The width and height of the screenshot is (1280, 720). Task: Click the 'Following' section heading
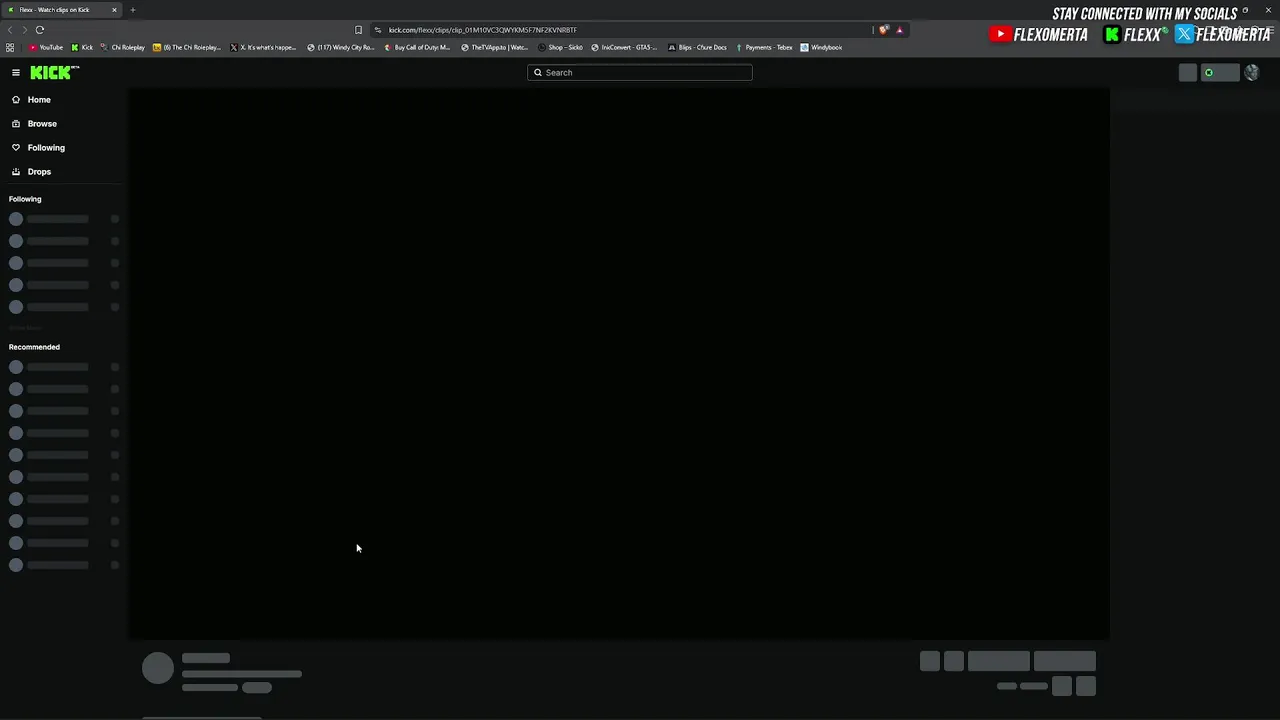coord(25,199)
